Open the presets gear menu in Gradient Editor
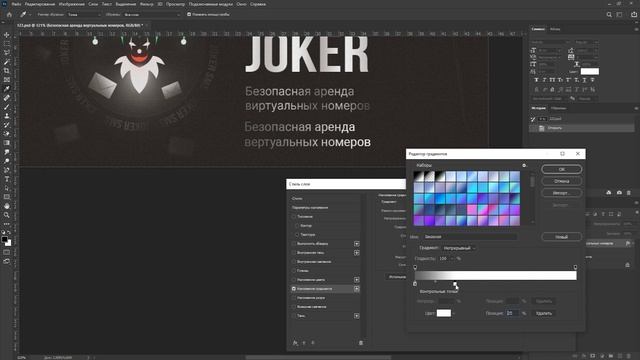This screenshot has width=640, height=360. 524,165
